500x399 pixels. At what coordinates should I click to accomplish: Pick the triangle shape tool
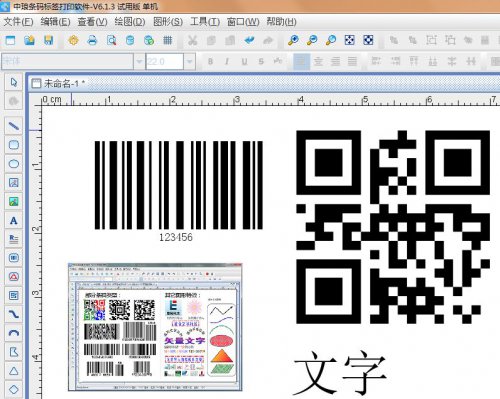(x=14, y=371)
